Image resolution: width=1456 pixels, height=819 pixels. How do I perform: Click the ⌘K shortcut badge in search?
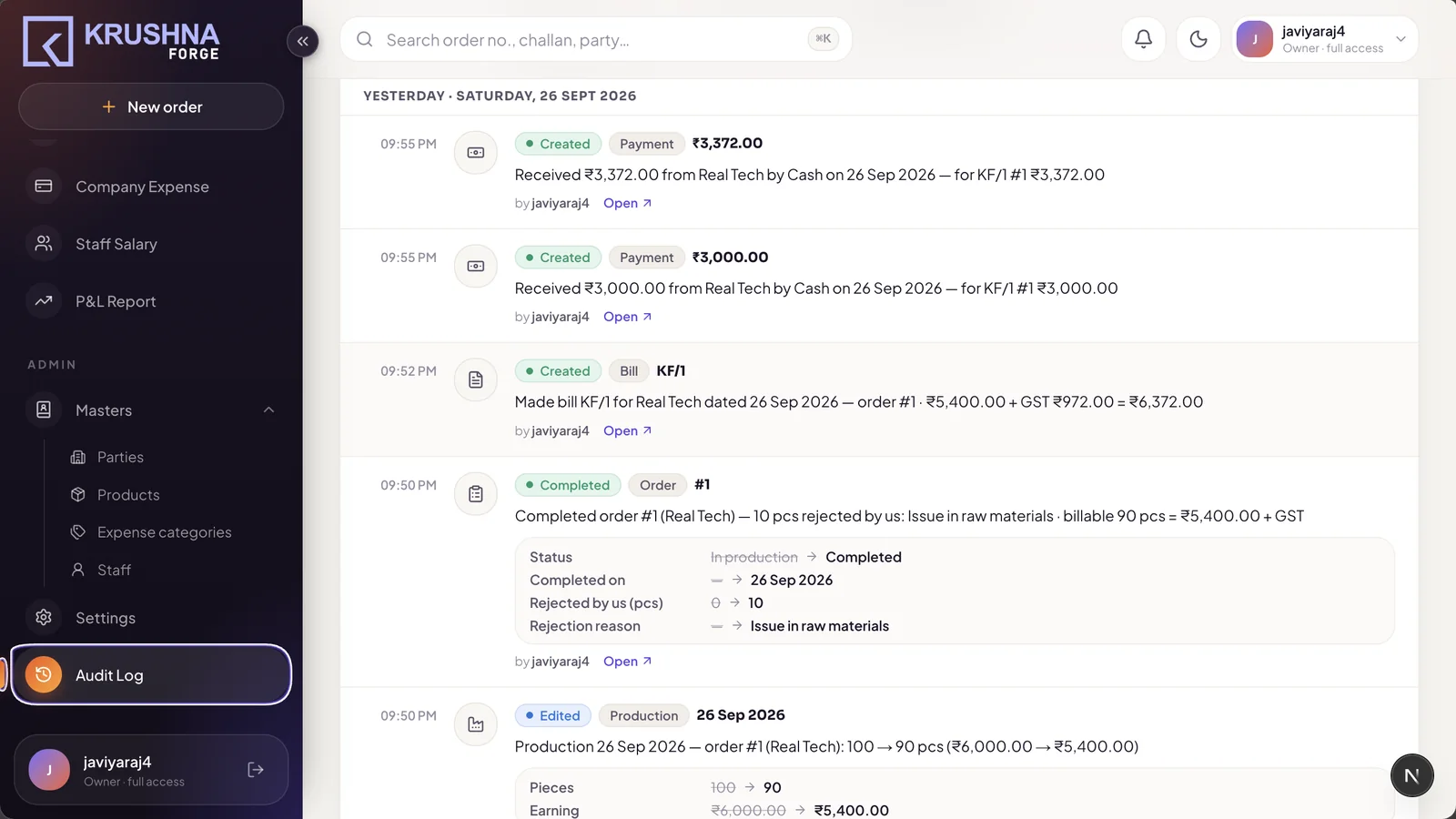[x=823, y=39]
